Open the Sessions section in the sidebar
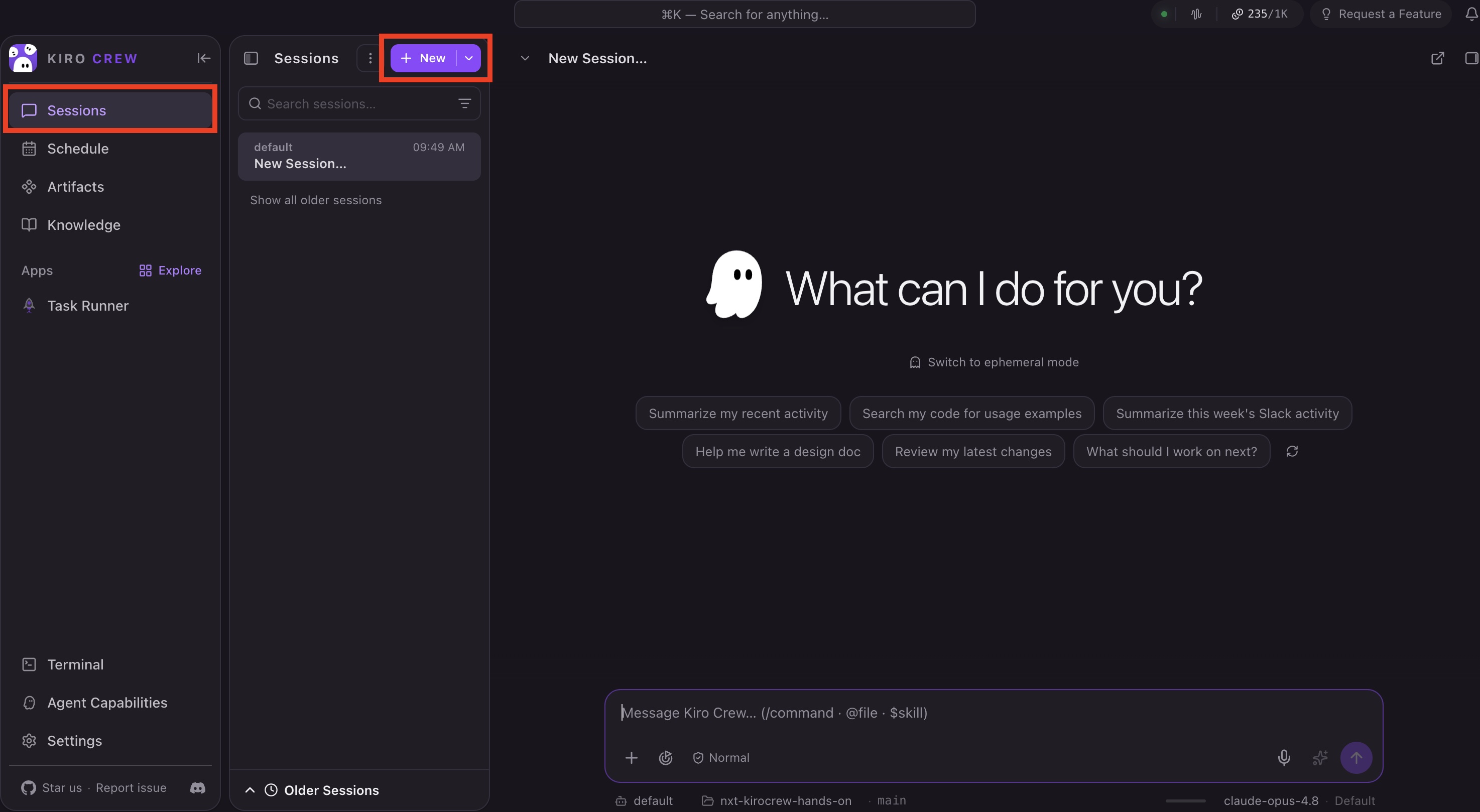The height and width of the screenshot is (812, 1480). tap(110, 110)
